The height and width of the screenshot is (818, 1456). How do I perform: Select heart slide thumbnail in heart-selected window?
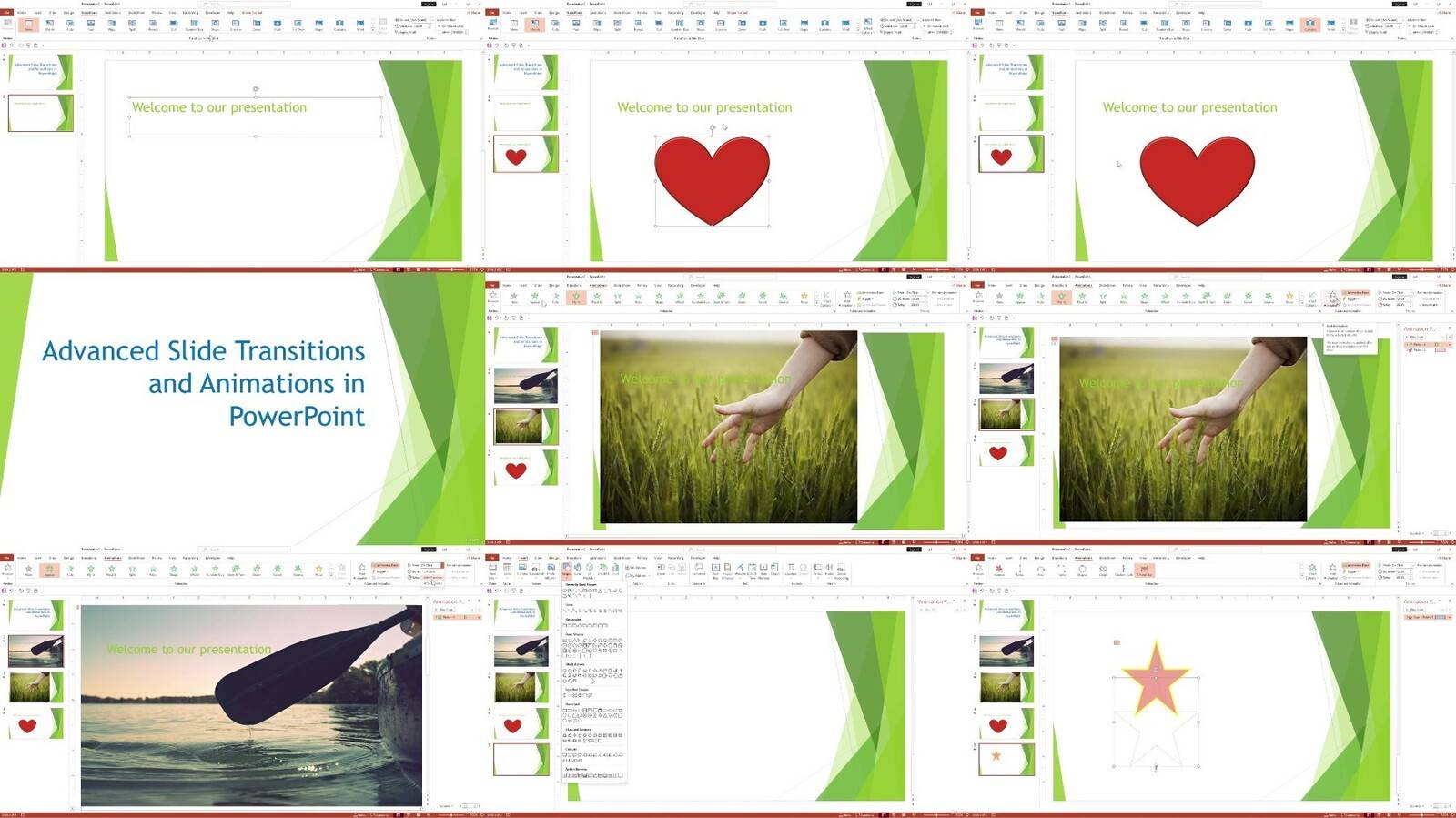point(525,155)
